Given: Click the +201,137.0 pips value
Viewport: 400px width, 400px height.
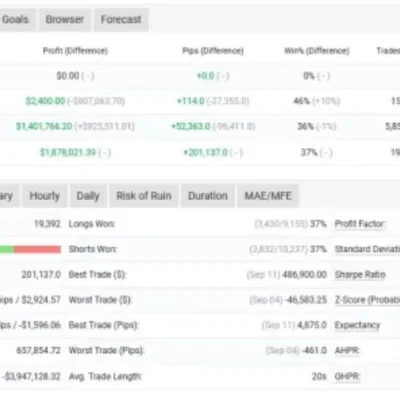Looking at the screenshot, I should [205, 152].
